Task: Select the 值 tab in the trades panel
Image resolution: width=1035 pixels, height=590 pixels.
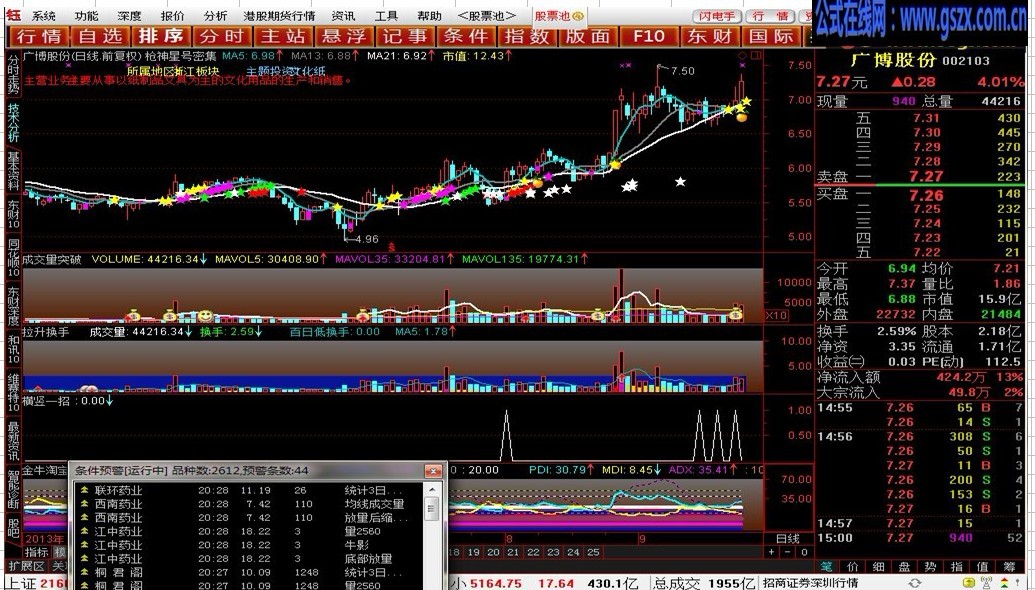Action: [982, 566]
